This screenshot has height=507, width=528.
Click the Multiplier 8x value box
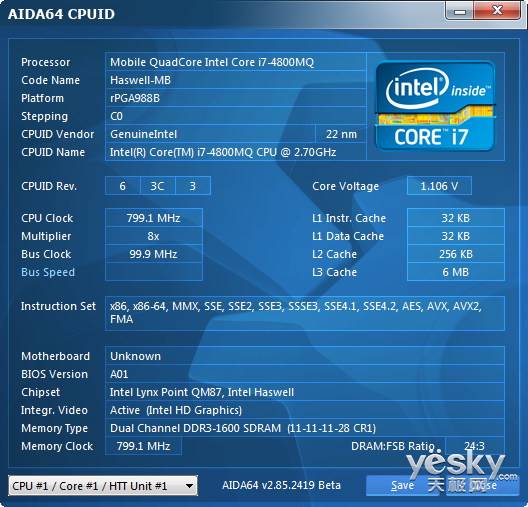pyautogui.click(x=154, y=236)
